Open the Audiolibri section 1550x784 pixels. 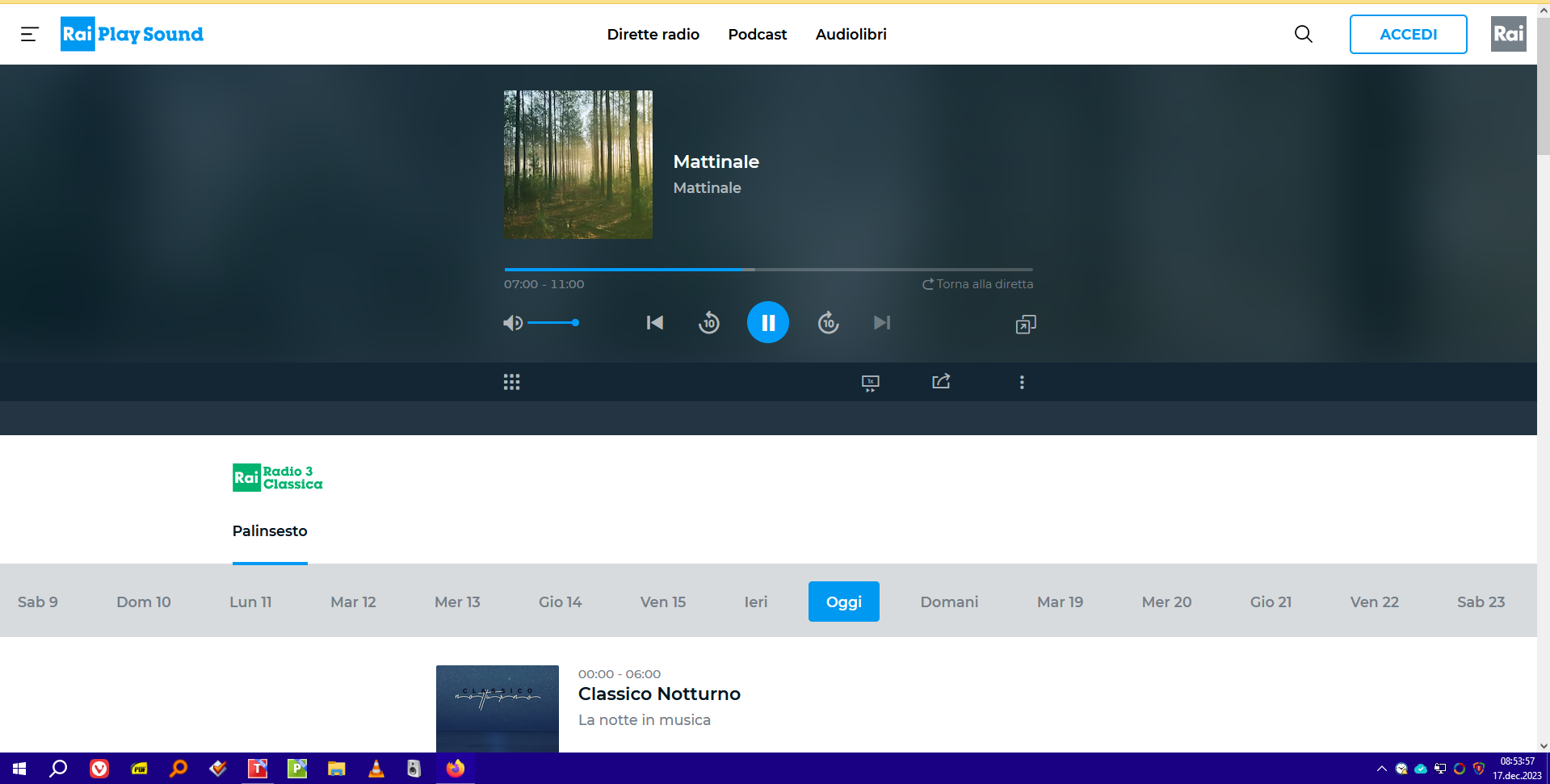coord(851,34)
